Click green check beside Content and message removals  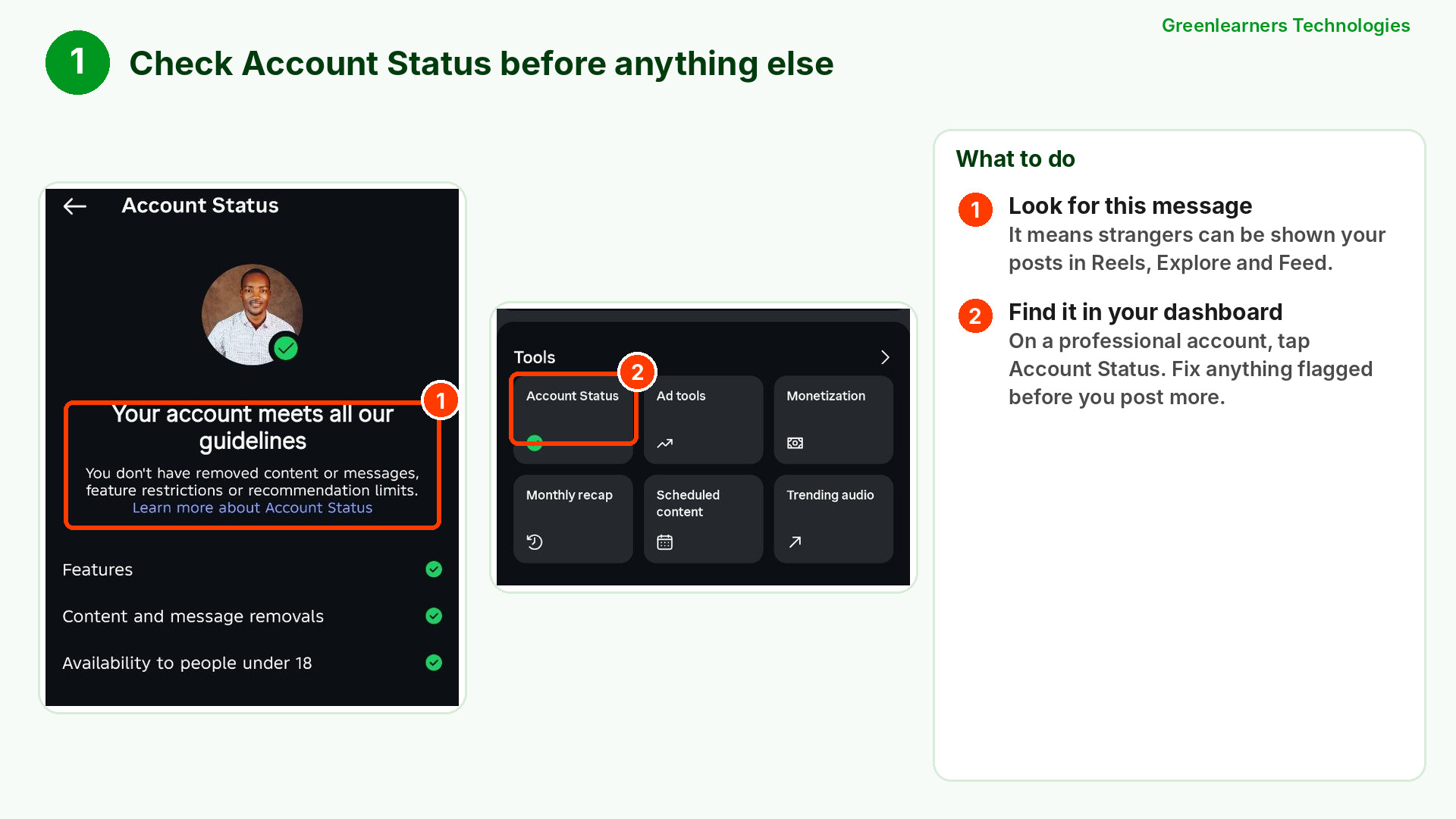coord(434,616)
